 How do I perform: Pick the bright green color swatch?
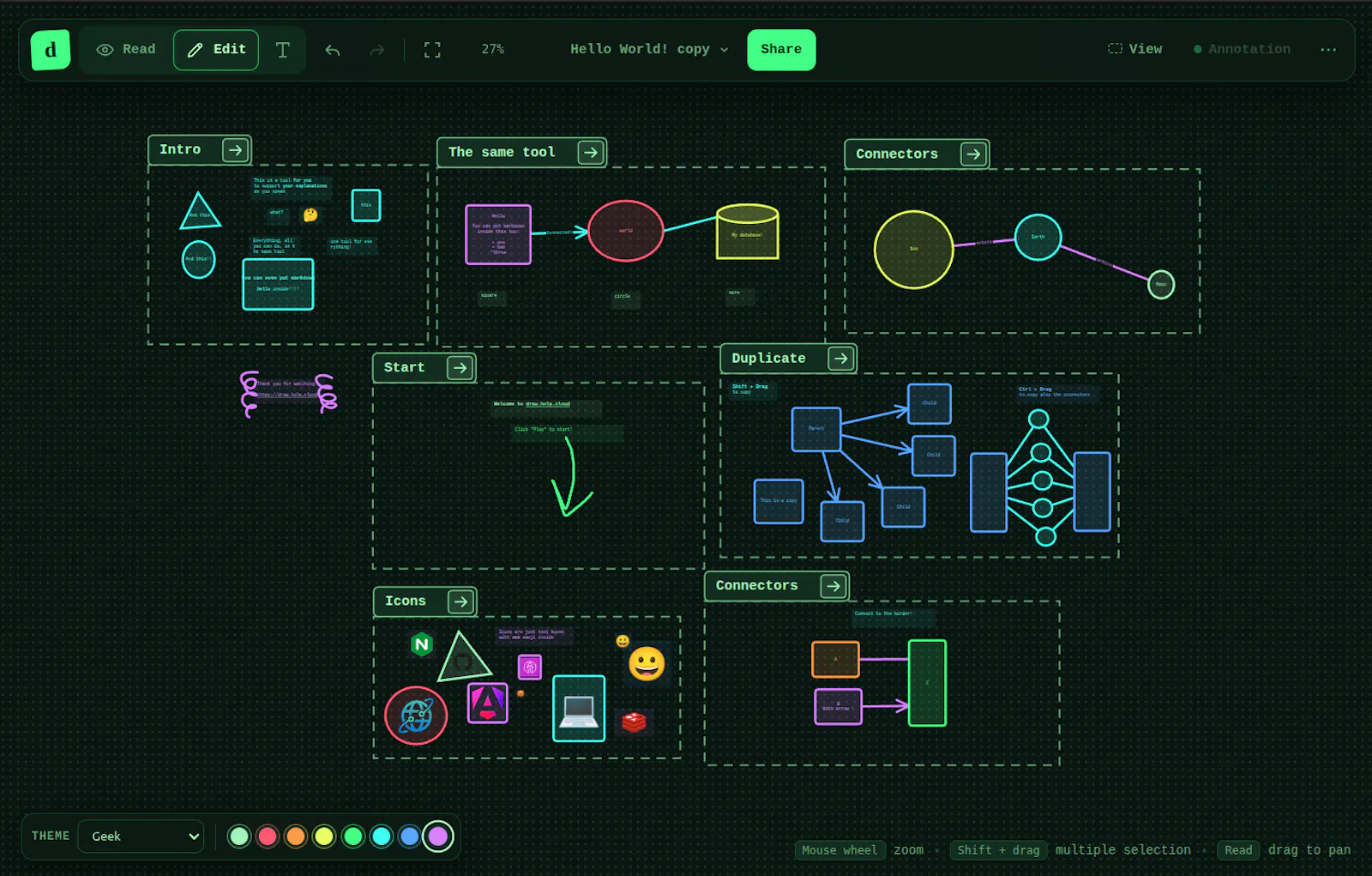click(352, 837)
